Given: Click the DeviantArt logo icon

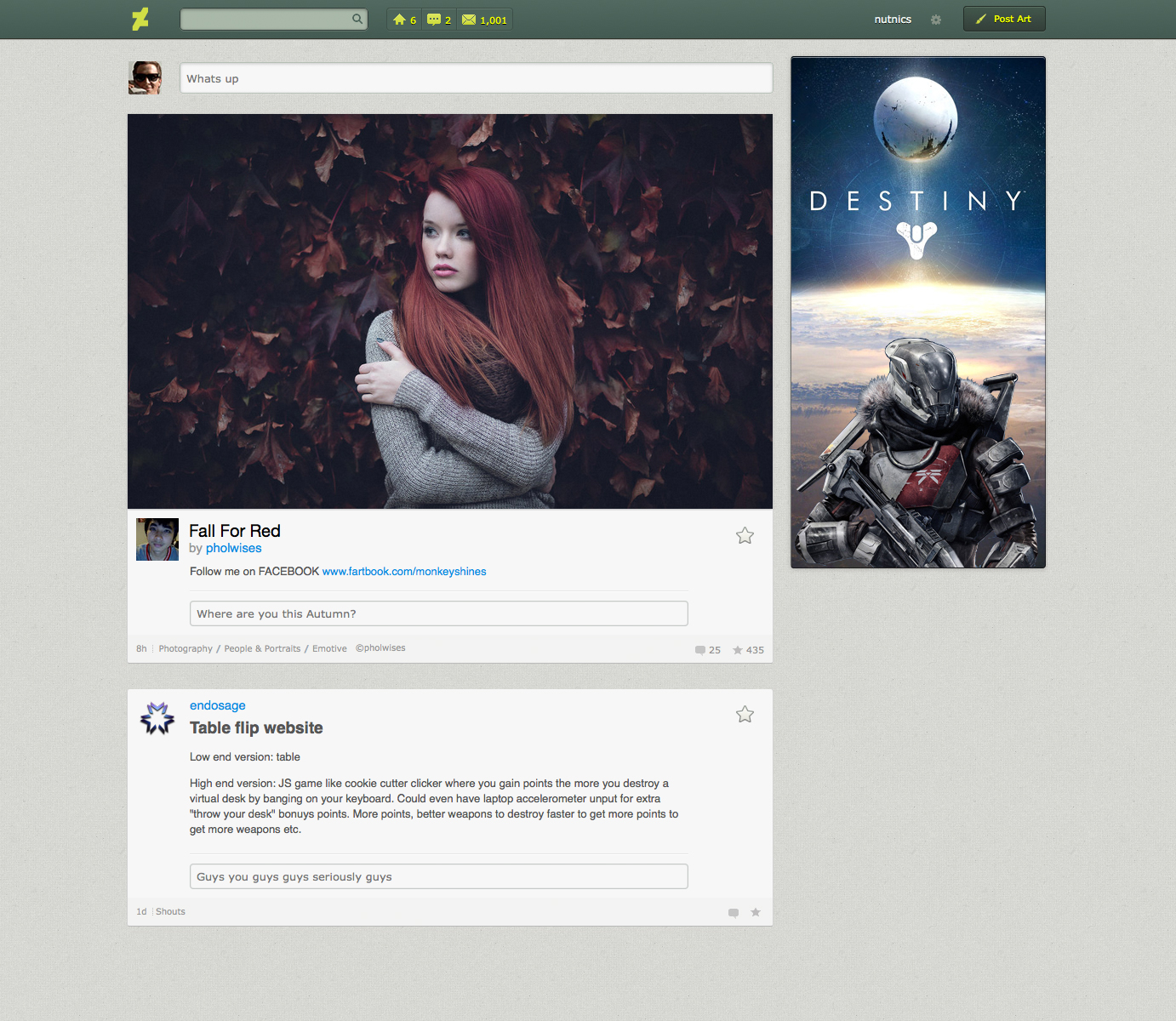Looking at the screenshot, I should pos(140,19).
